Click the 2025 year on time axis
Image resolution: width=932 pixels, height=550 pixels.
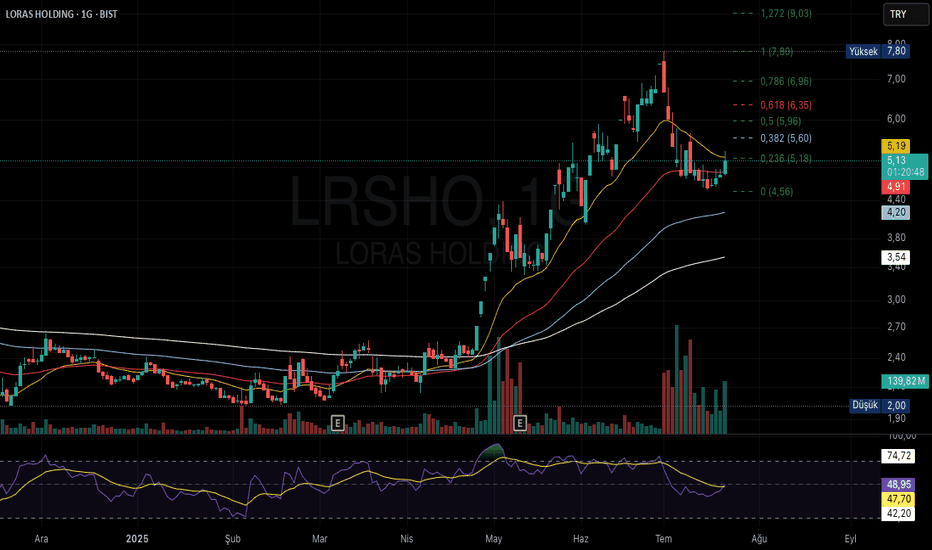(x=137, y=539)
